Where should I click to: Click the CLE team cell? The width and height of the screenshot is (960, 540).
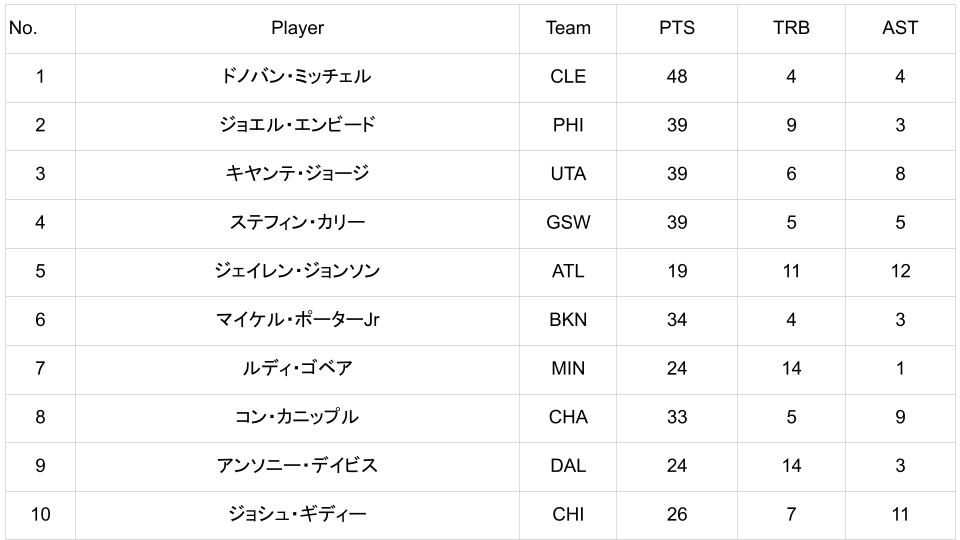(568, 76)
